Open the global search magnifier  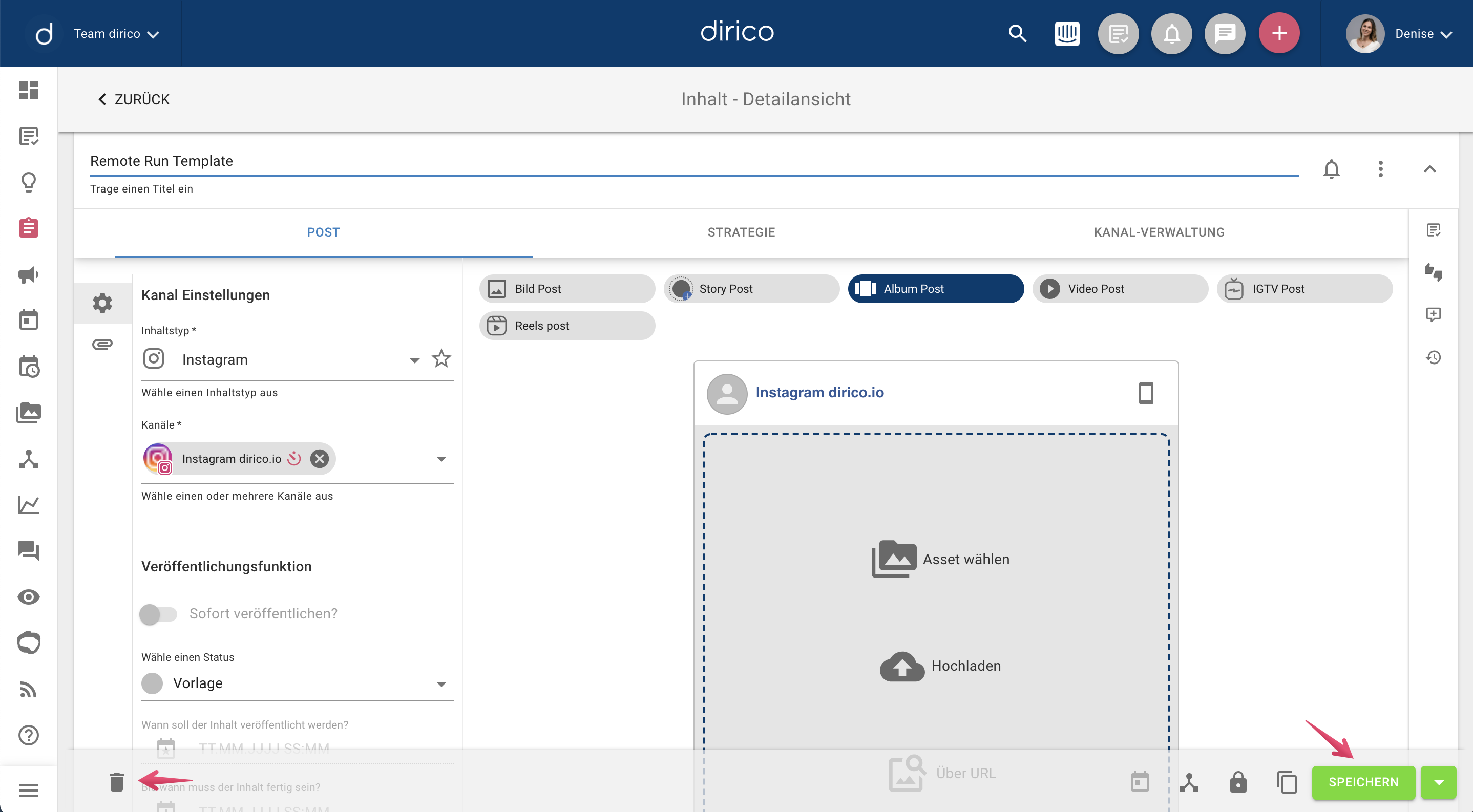tap(1017, 33)
